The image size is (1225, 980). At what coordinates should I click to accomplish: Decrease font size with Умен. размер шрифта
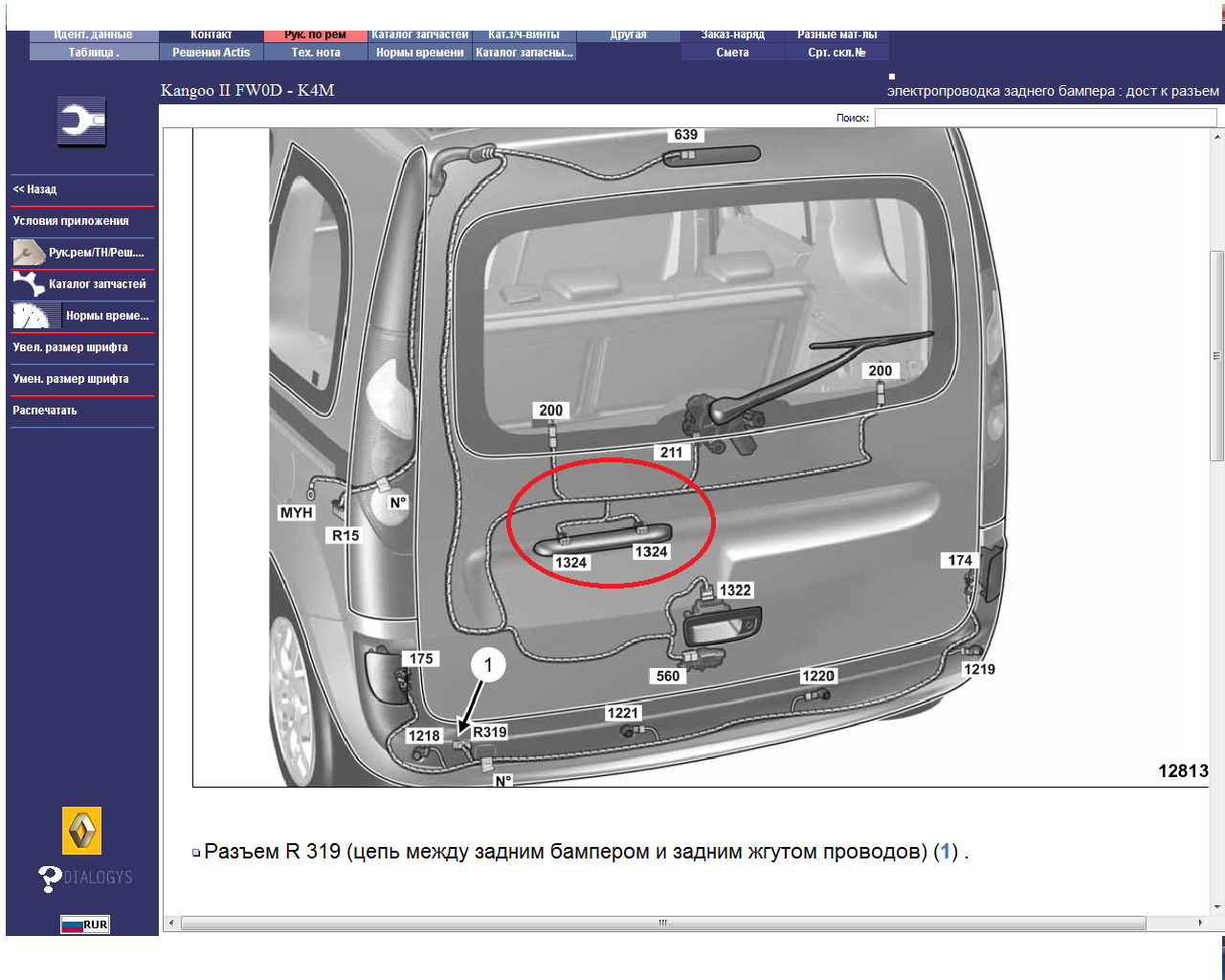[71, 379]
